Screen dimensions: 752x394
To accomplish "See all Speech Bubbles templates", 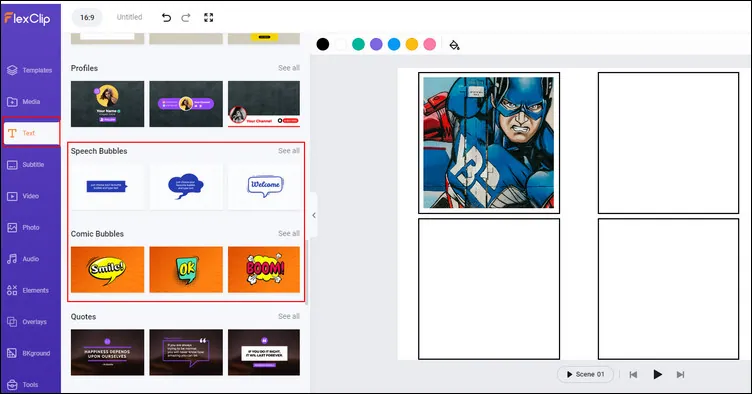I will 289,151.
